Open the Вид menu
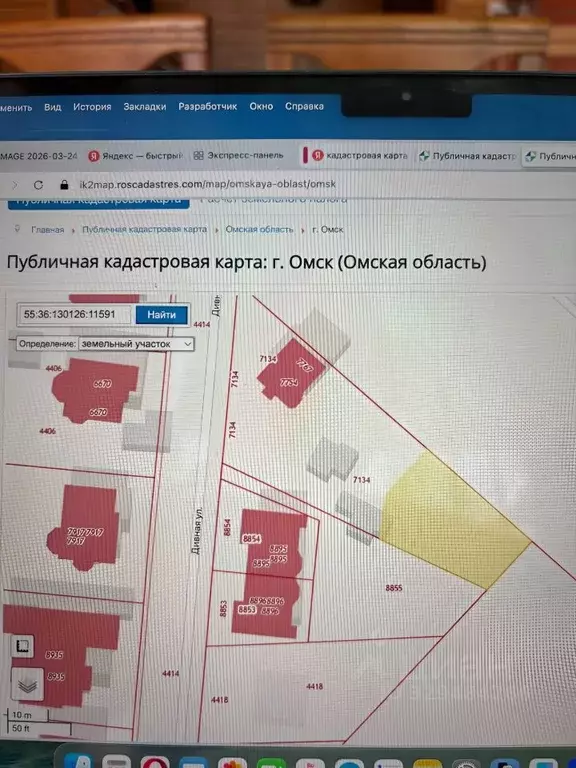 (52, 107)
